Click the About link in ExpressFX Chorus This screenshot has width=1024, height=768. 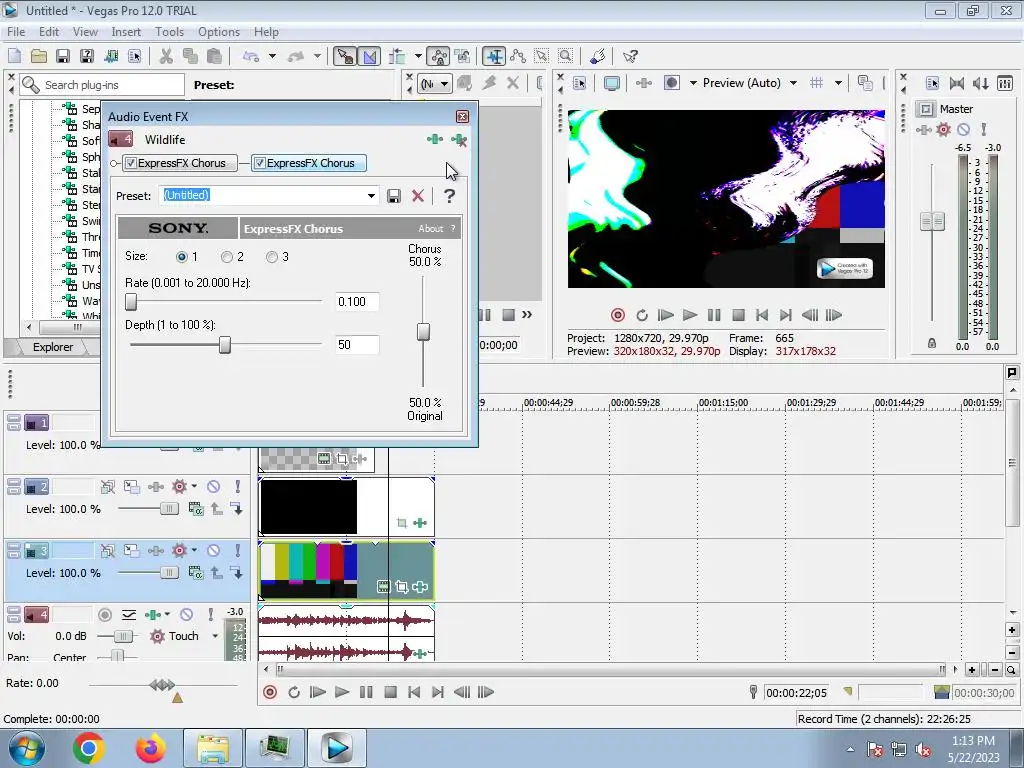[x=430, y=229]
